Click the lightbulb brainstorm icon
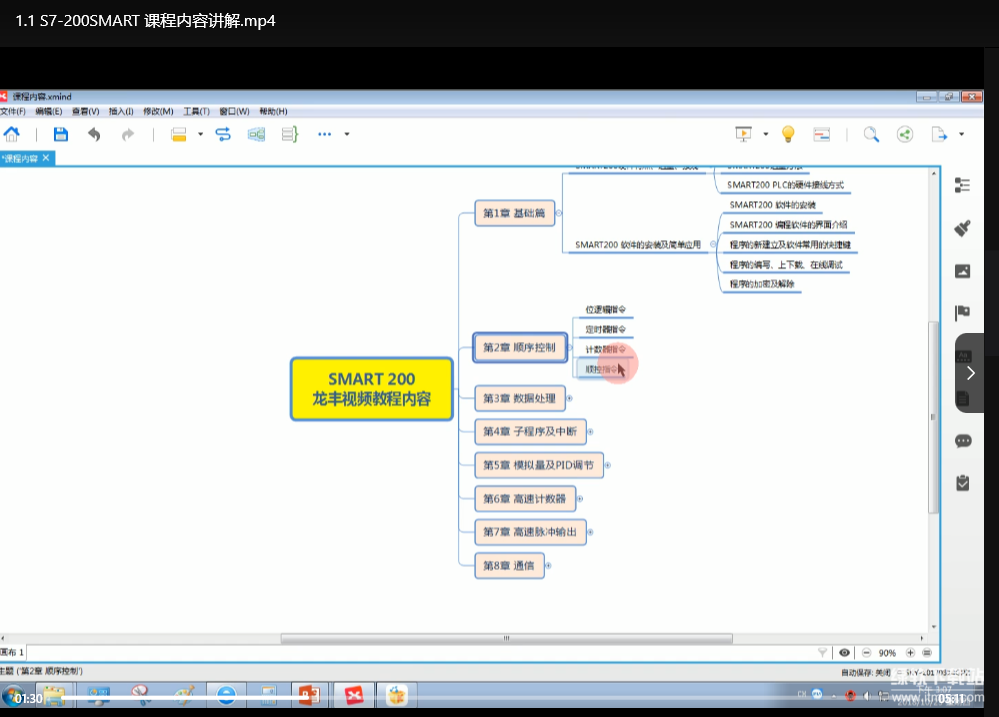 (x=787, y=134)
